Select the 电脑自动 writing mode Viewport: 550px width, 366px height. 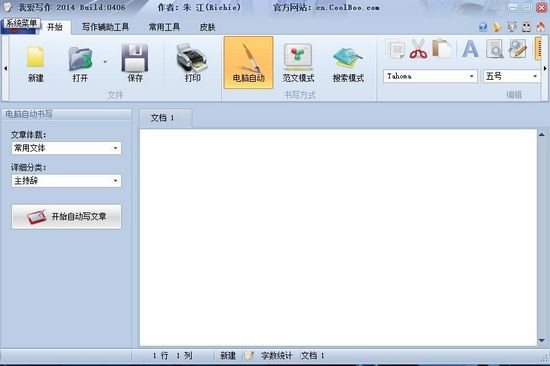[248, 62]
